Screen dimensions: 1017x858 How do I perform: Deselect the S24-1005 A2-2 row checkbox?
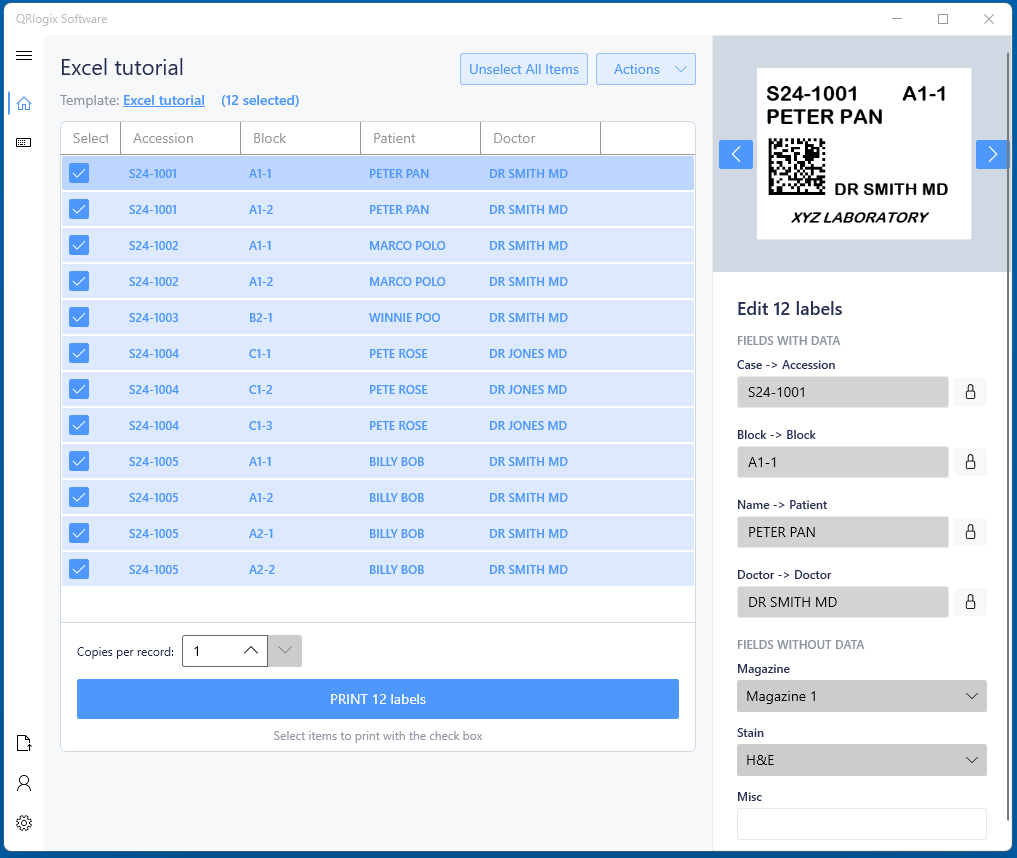point(79,569)
